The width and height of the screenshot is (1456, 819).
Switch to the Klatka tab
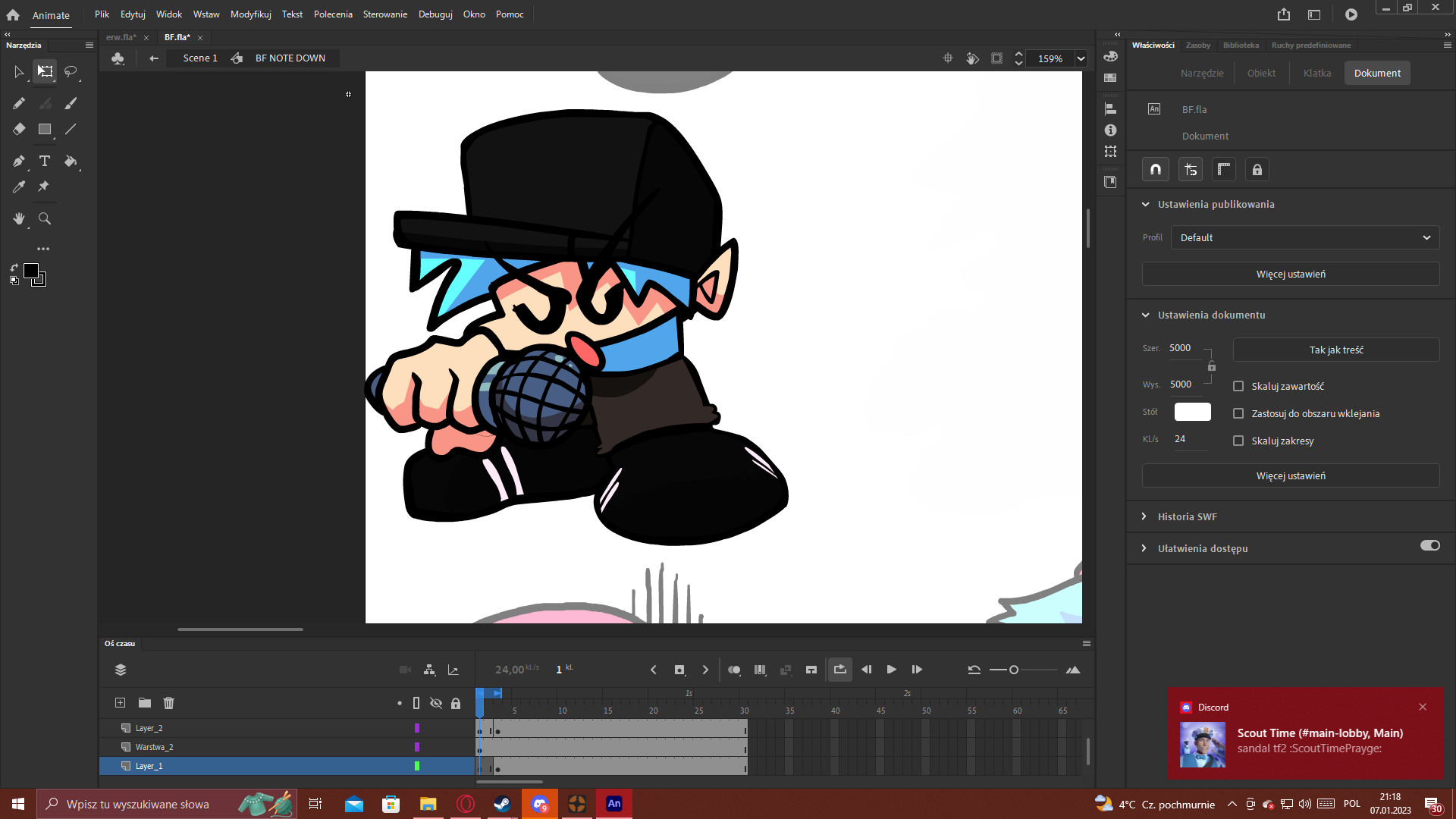tap(1317, 73)
